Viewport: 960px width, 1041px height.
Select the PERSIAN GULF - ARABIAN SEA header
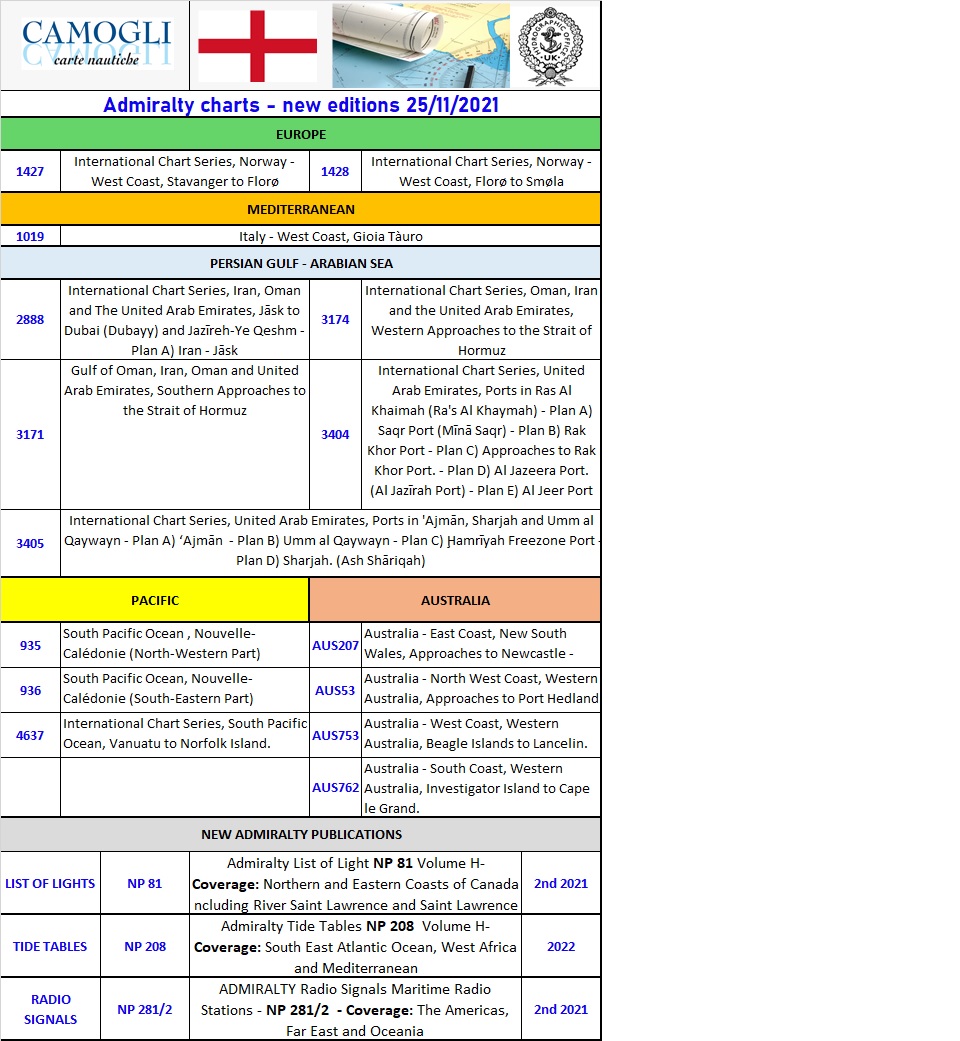tap(301, 263)
